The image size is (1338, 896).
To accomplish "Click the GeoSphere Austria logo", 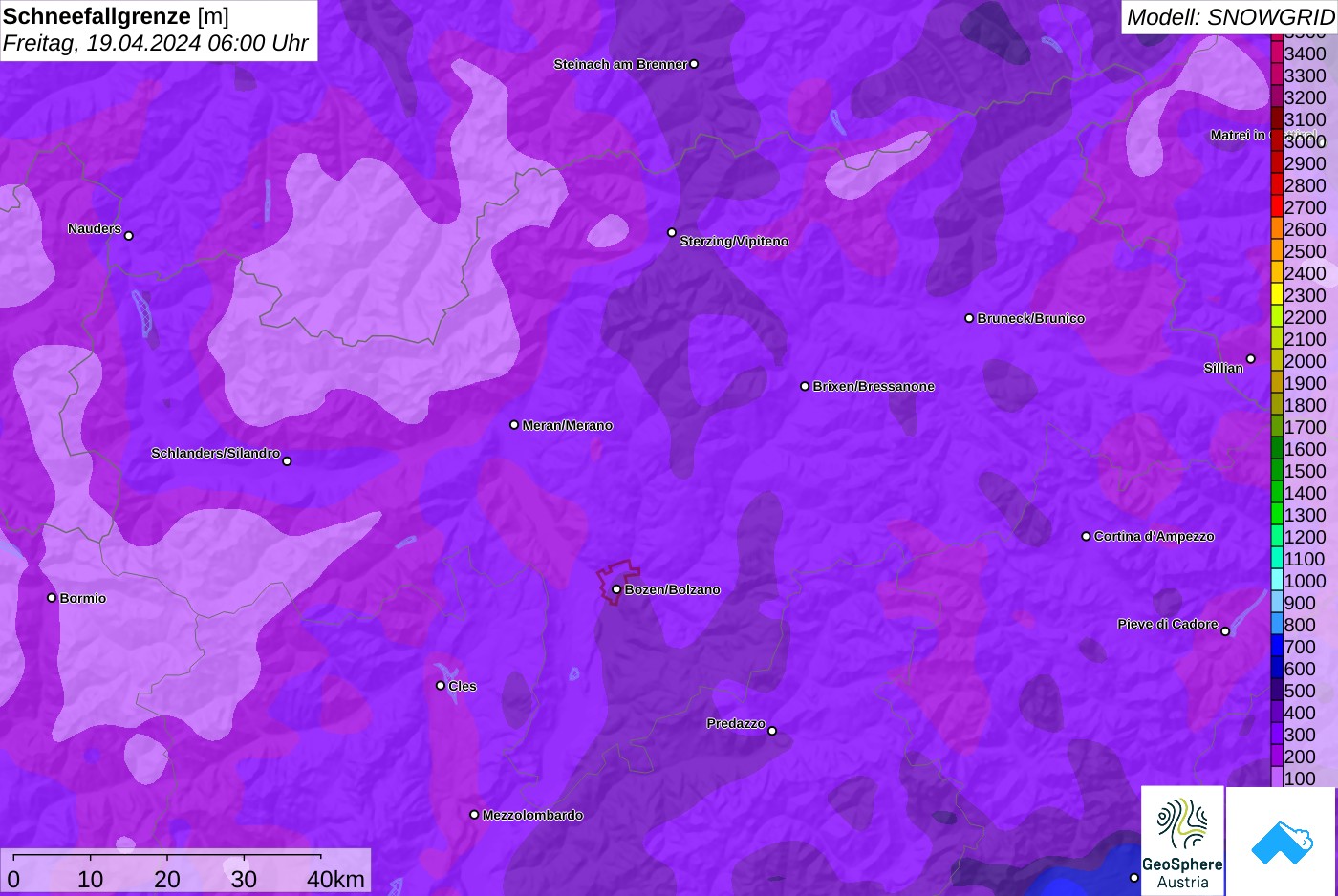I will coord(1182,842).
